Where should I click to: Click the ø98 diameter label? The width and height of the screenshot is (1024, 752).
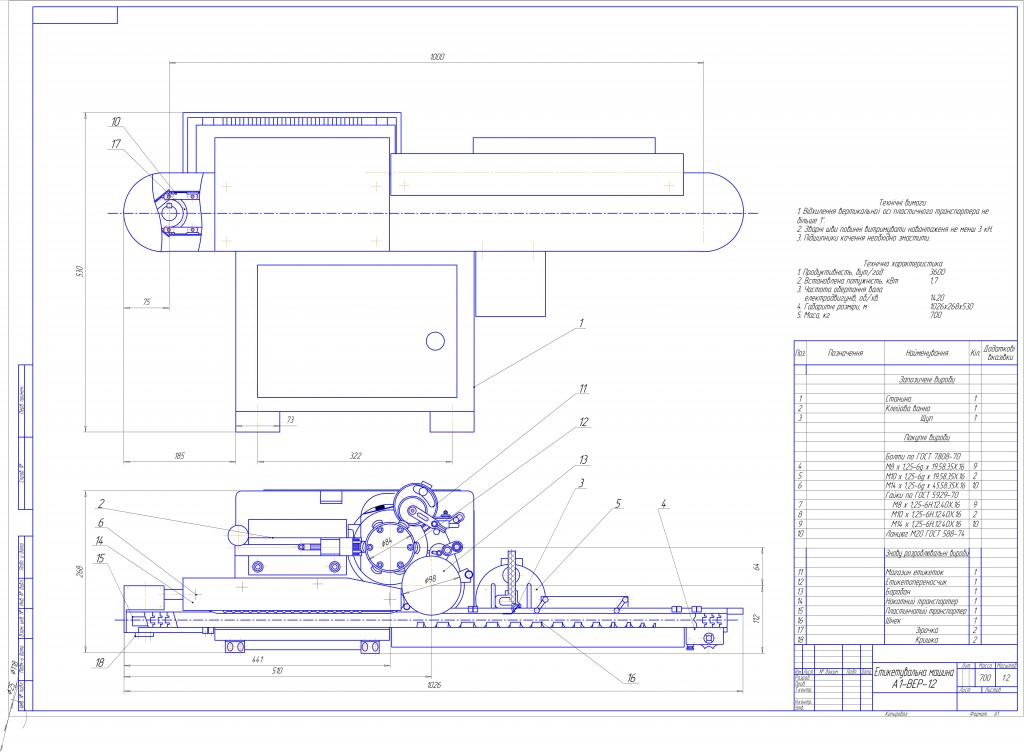pyautogui.click(x=430, y=579)
